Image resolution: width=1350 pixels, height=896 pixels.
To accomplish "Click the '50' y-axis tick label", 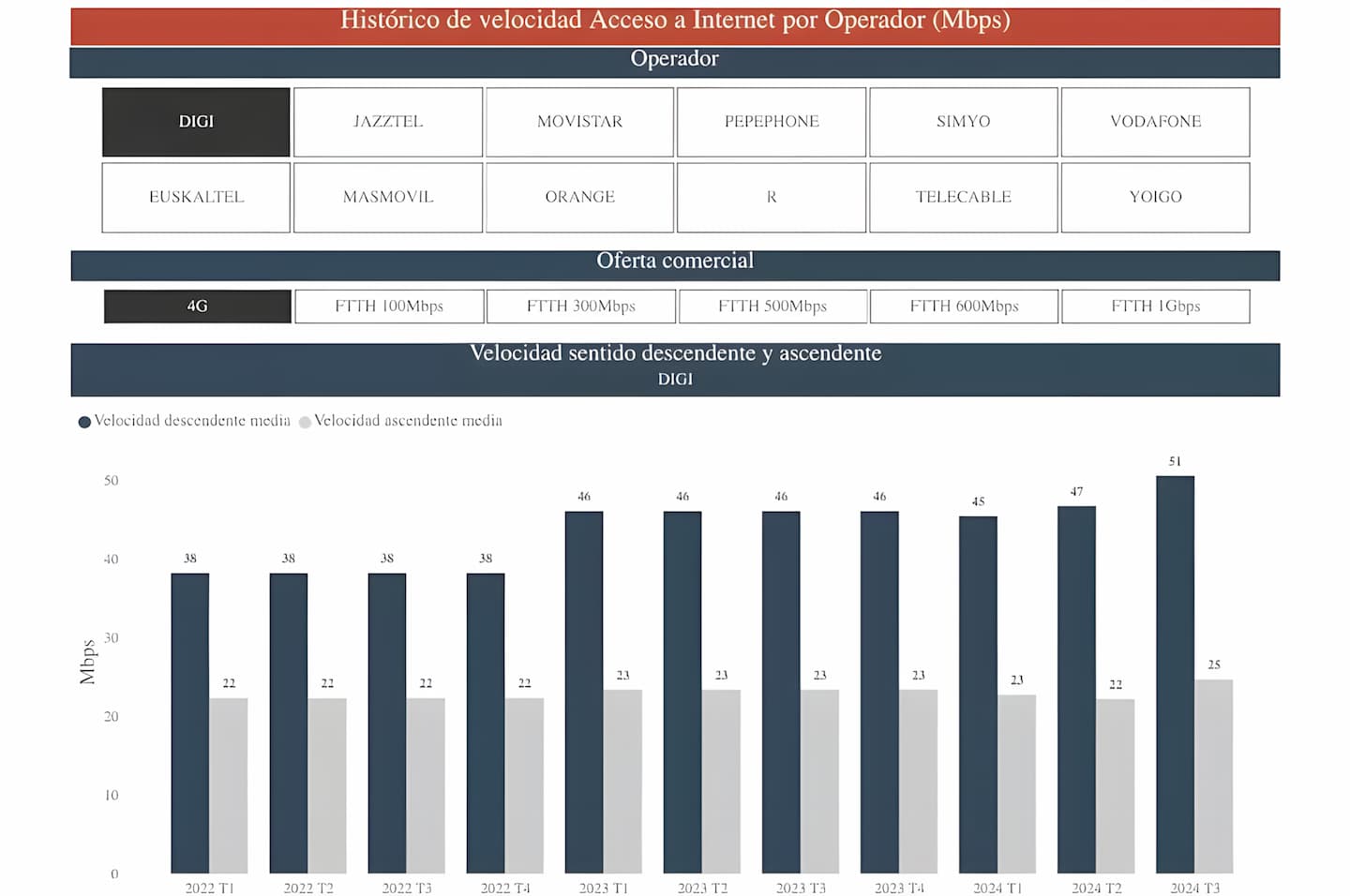I will [112, 481].
